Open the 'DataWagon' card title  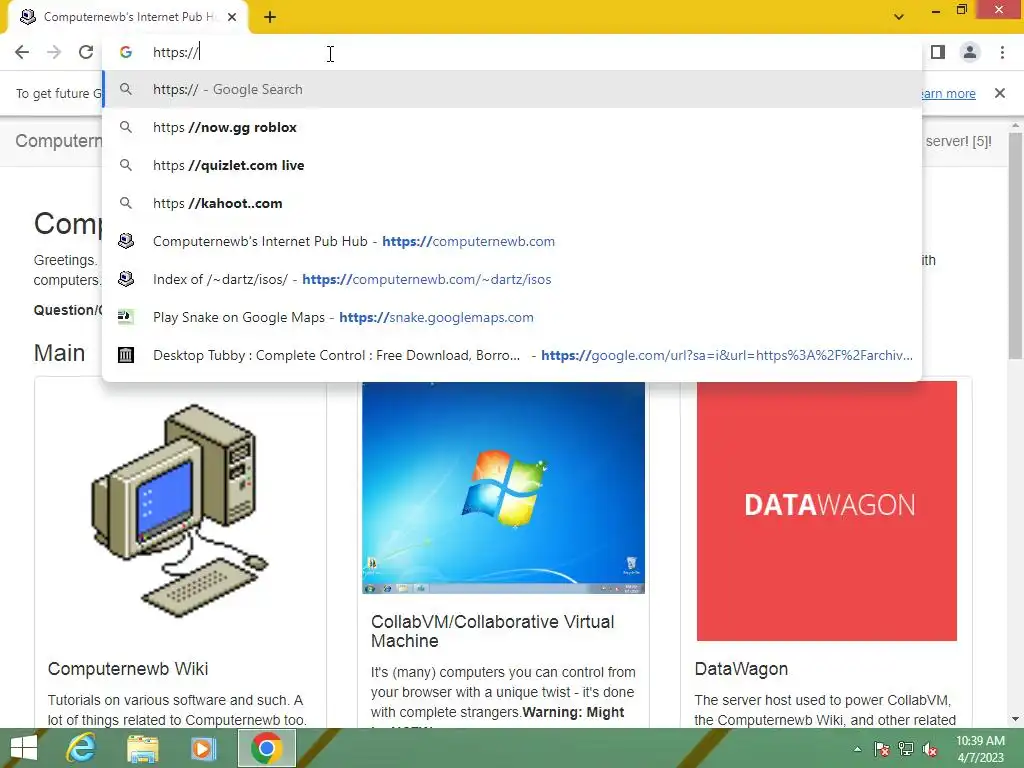coord(741,669)
